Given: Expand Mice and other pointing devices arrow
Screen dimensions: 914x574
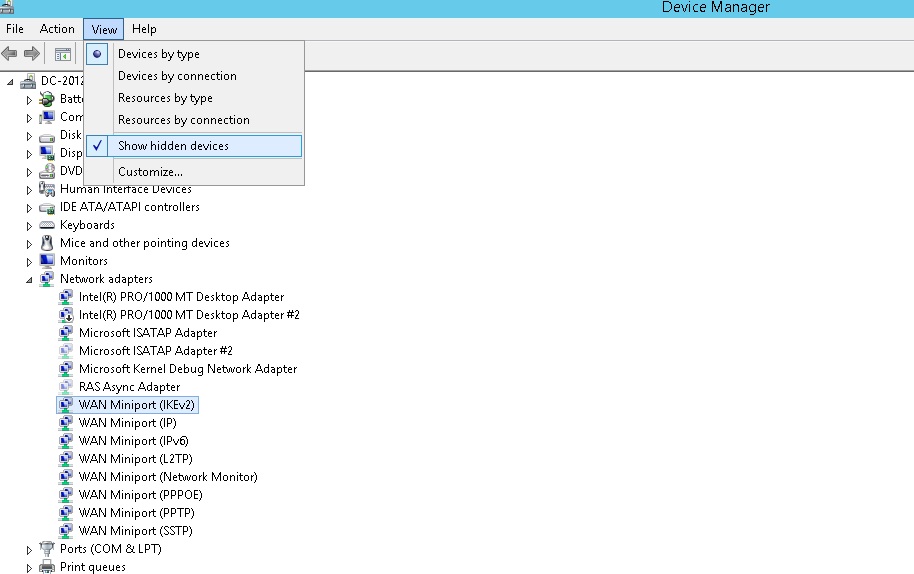Looking at the screenshot, I should [x=29, y=244].
